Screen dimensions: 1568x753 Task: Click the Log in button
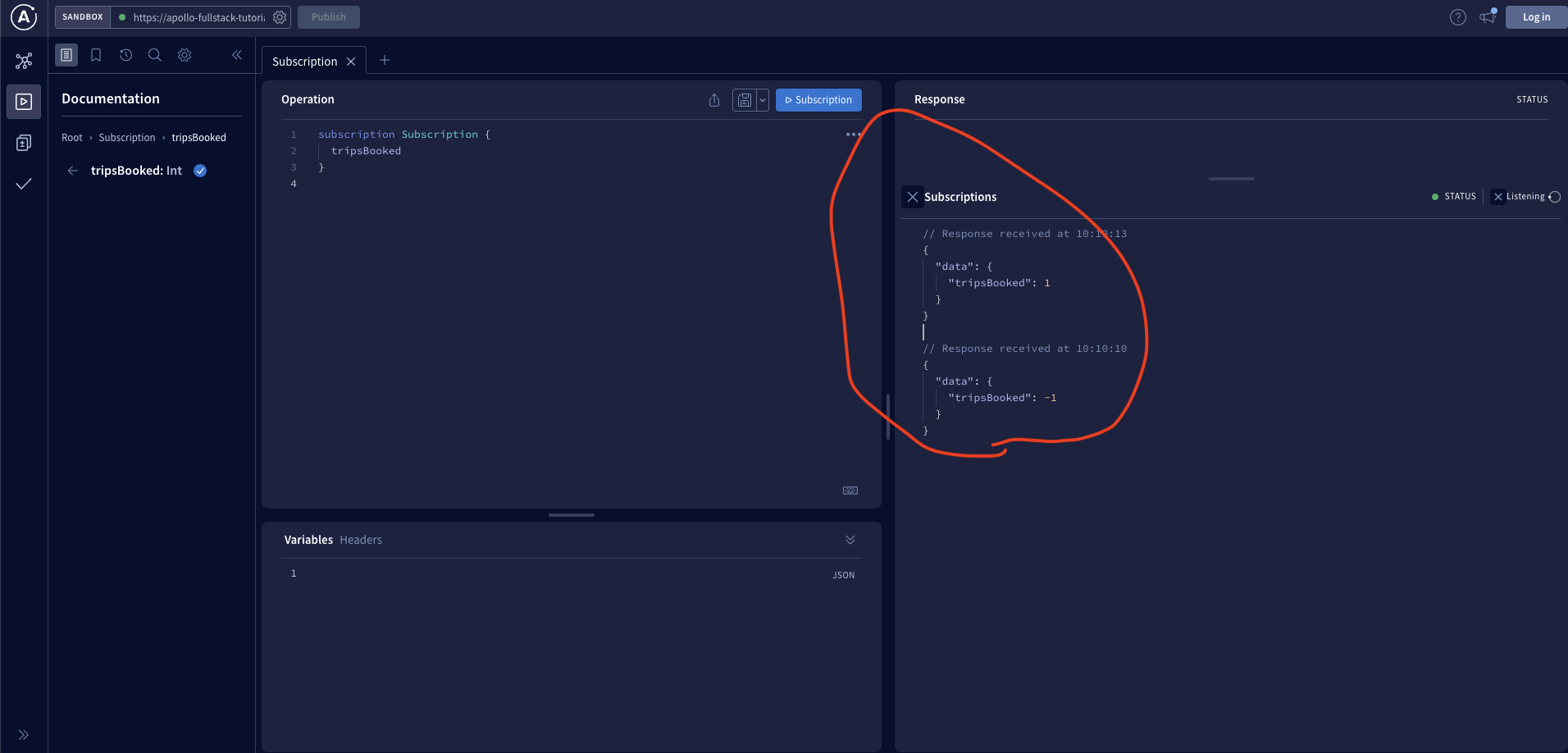coord(1536,17)
